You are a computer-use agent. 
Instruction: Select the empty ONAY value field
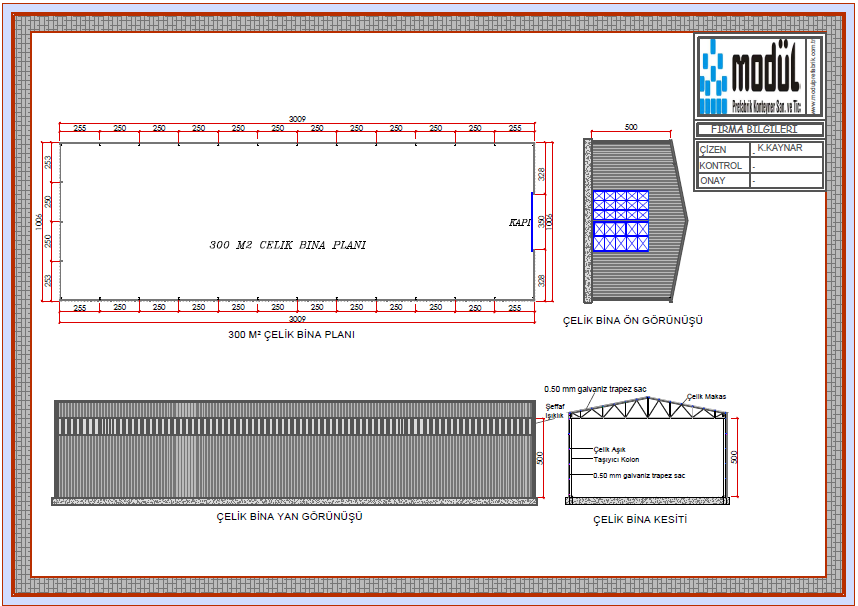point(786,181)
